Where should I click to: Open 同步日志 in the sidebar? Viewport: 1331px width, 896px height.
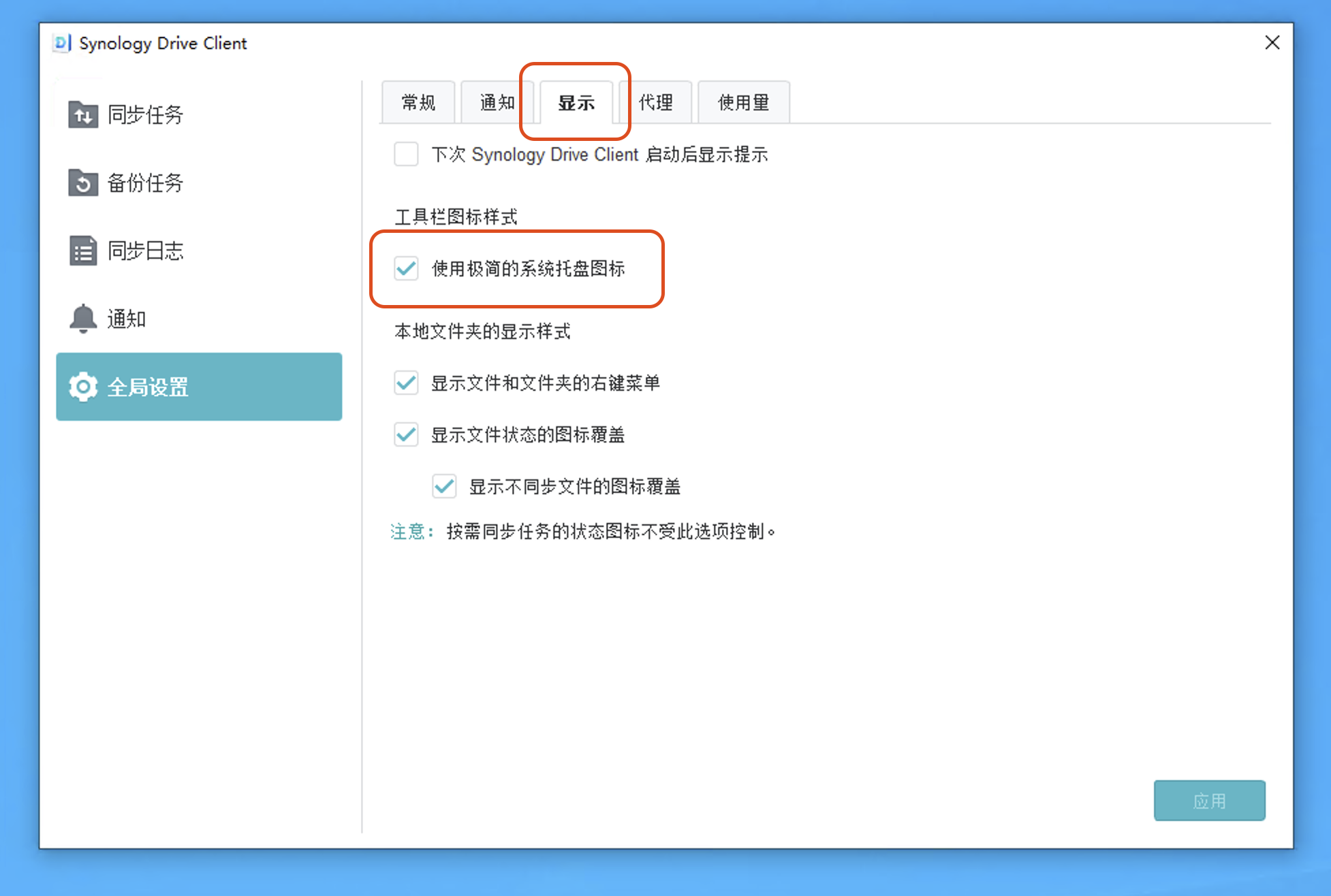point(199,251)
